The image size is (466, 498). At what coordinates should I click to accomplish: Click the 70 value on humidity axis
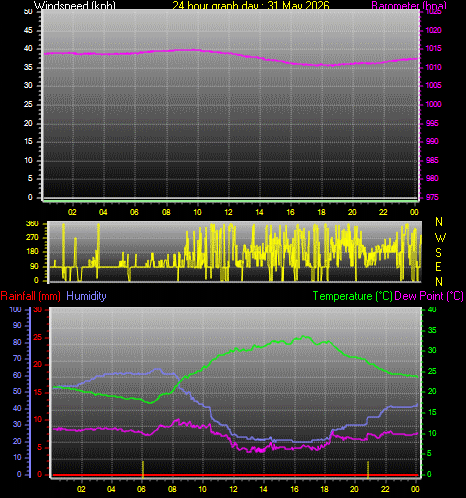pos(17,359)
